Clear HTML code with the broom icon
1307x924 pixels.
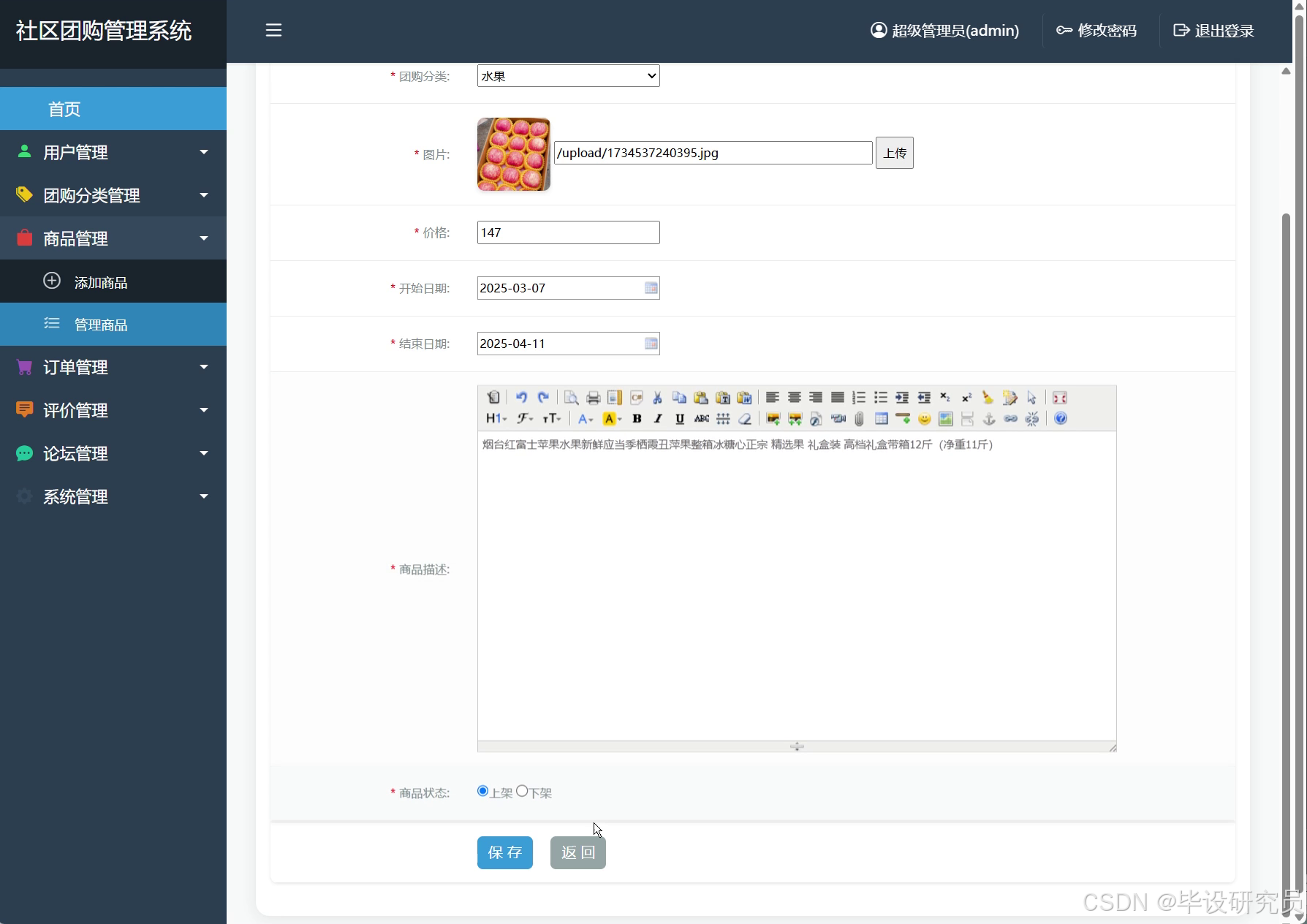988,398
